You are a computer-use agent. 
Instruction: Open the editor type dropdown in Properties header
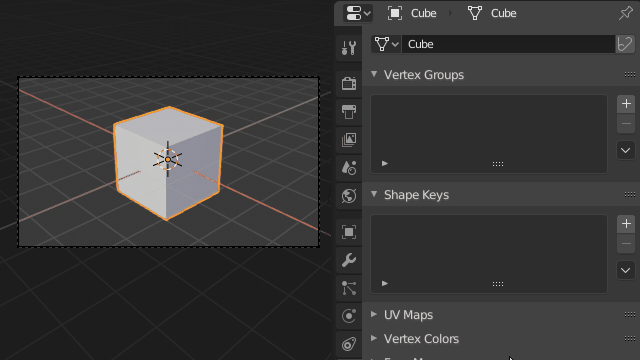[358, 13]
